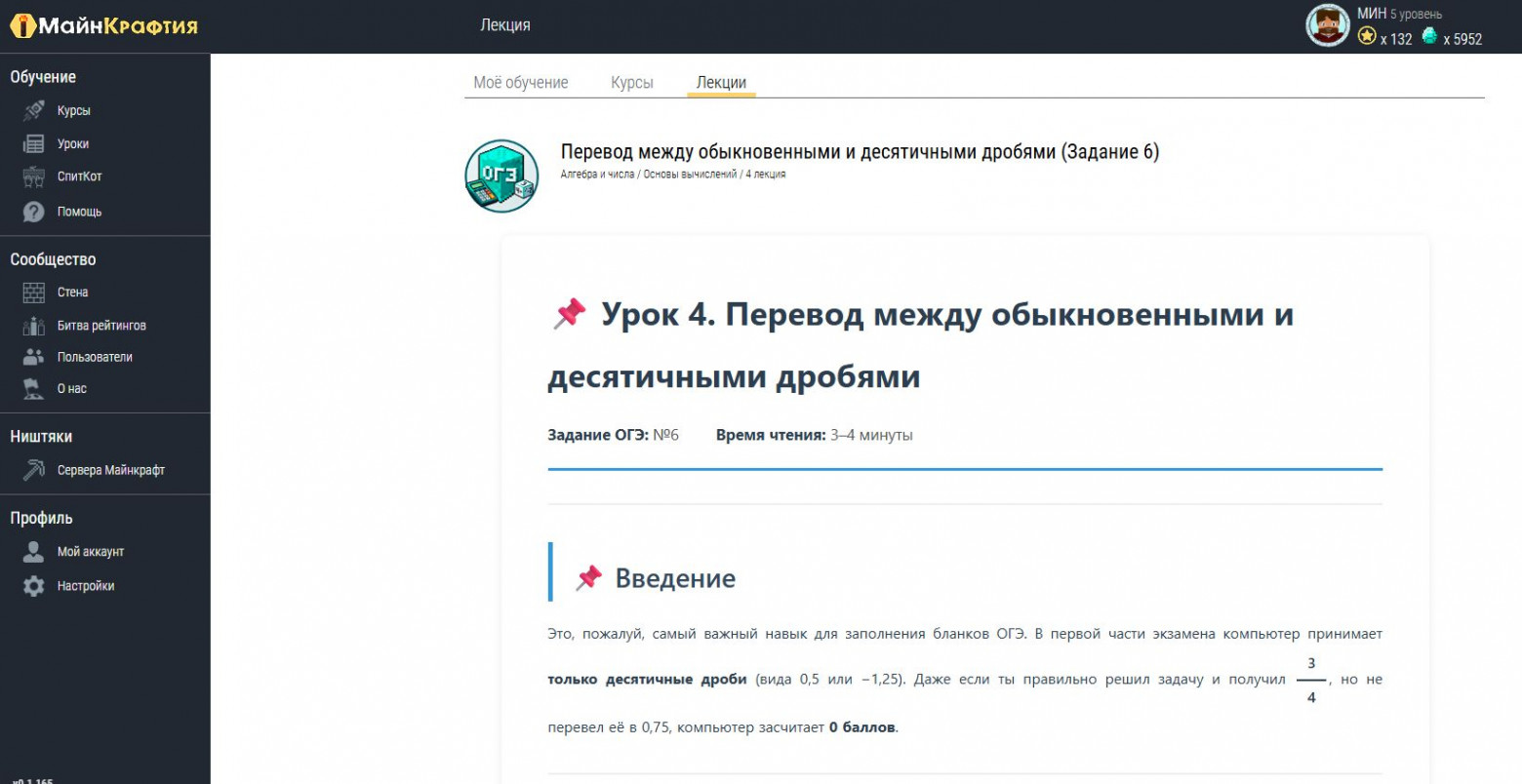1522x784 pixels.
Task: Switch to the Курсы tab
Action: pyautogui.click(x=632, y=82)
